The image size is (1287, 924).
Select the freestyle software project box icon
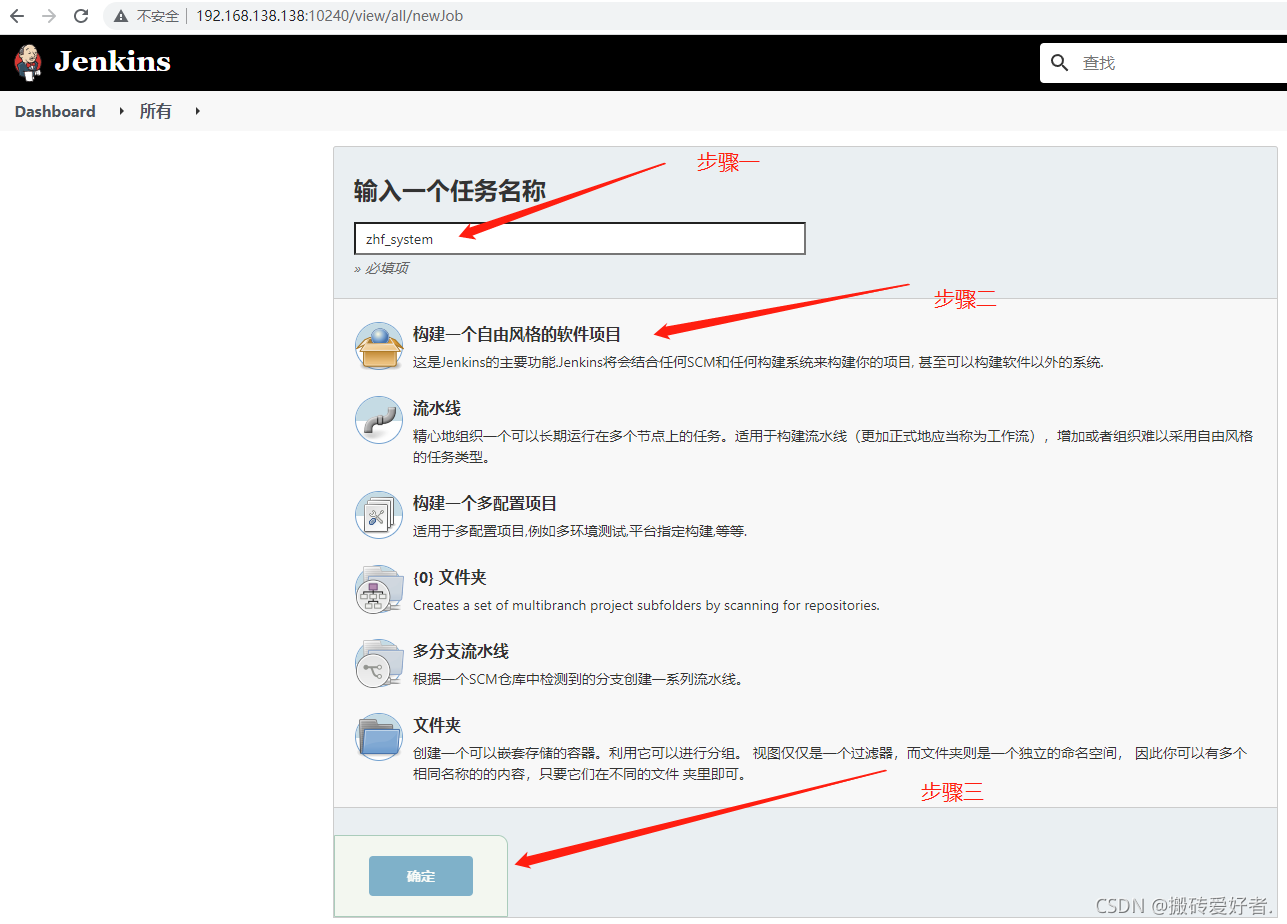click(379, 346)
